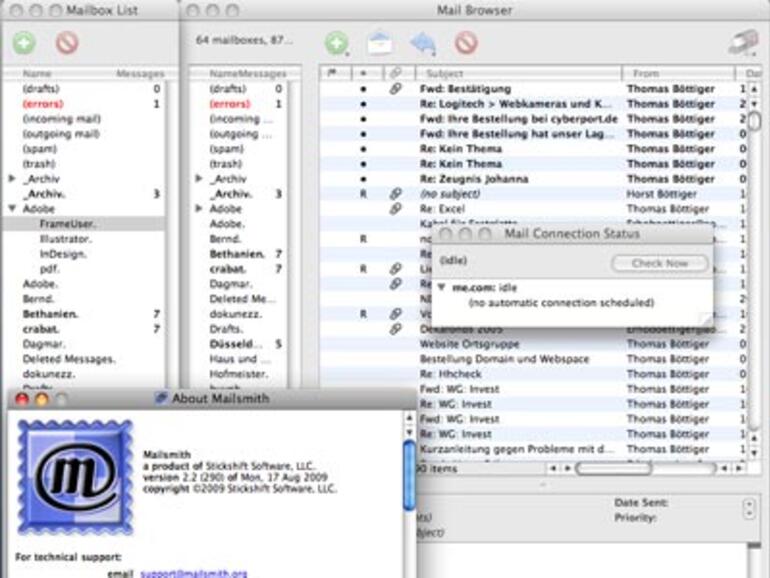Click paperclip icon on (no subject) row
Viewport: 770px width, 578px height.
click(395, 194)
